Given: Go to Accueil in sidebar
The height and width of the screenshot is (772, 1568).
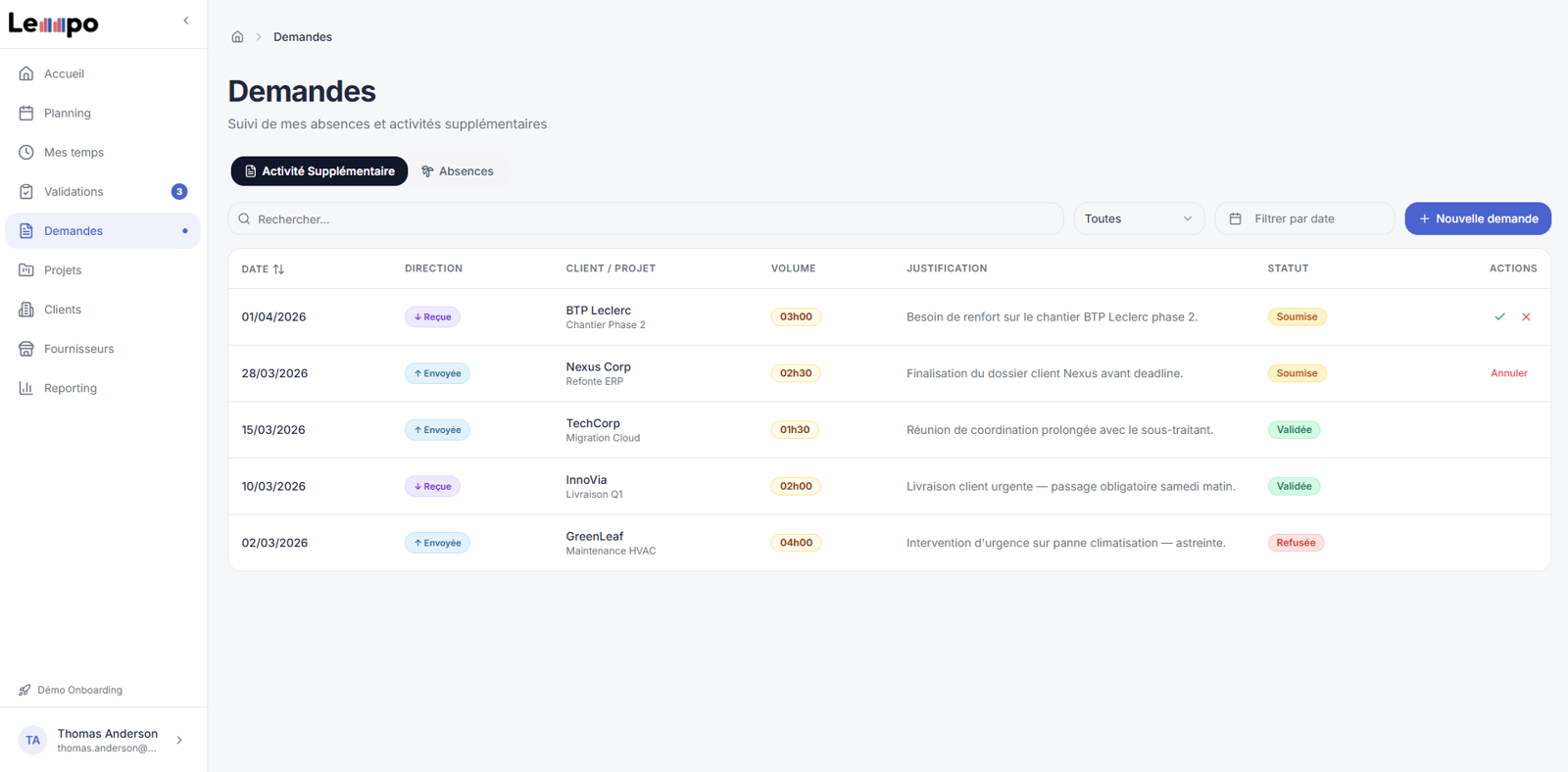Looking at the screenshot, I should (x=103, y=73).
